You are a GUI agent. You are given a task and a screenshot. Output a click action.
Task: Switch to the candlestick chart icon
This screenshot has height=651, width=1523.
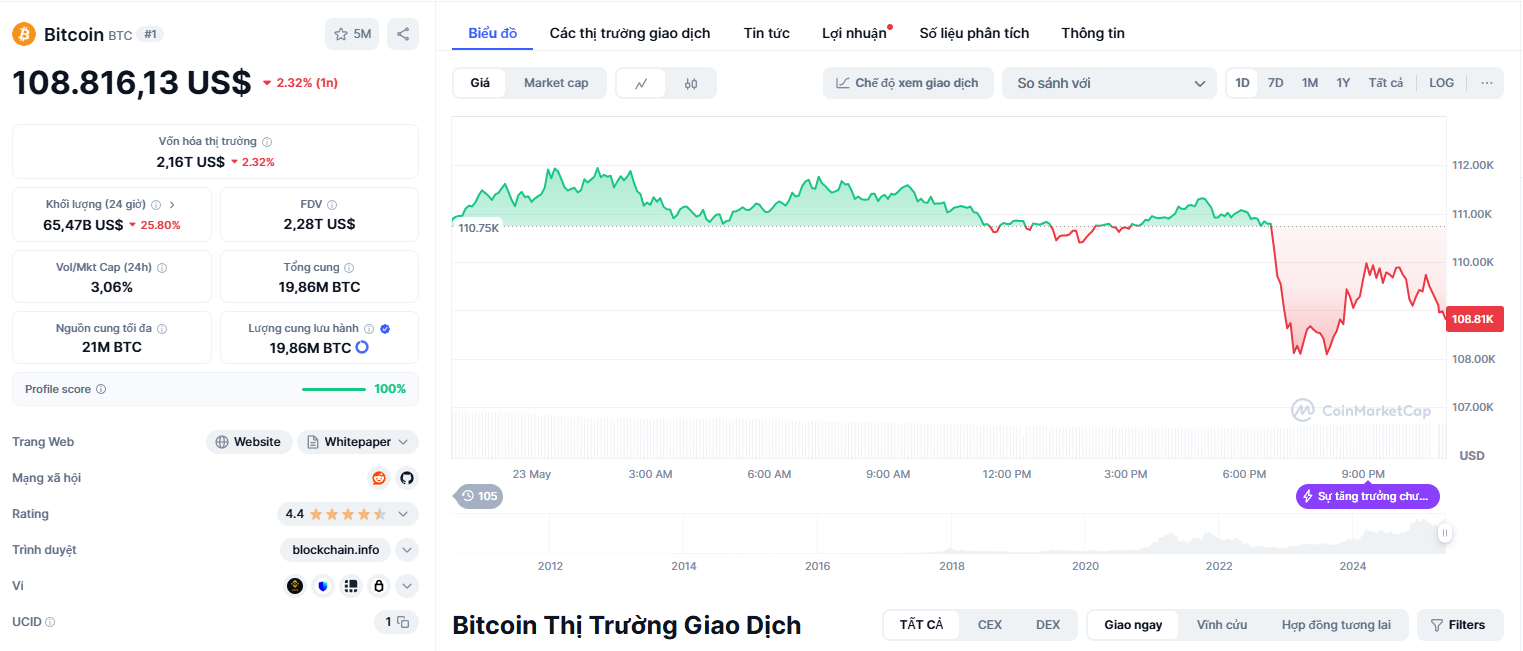[x=691, y=83]
